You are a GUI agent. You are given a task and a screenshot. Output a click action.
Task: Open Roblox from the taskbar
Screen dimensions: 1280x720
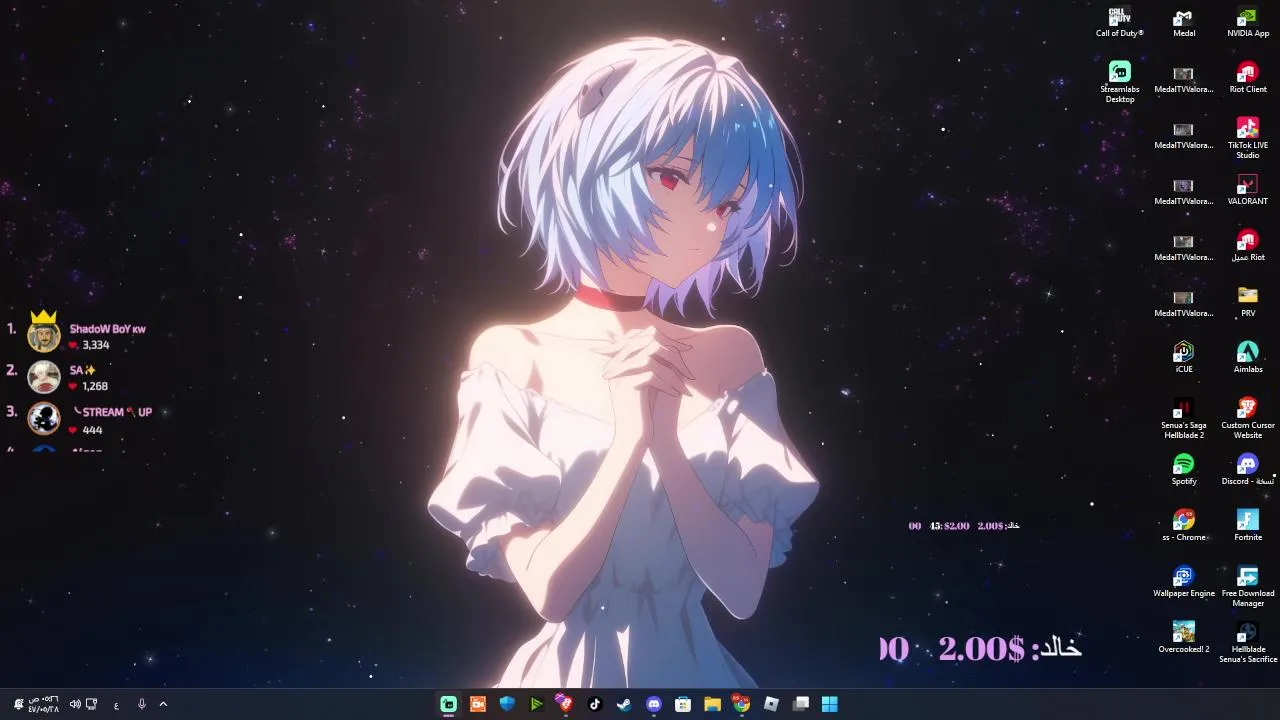(771, 704)
